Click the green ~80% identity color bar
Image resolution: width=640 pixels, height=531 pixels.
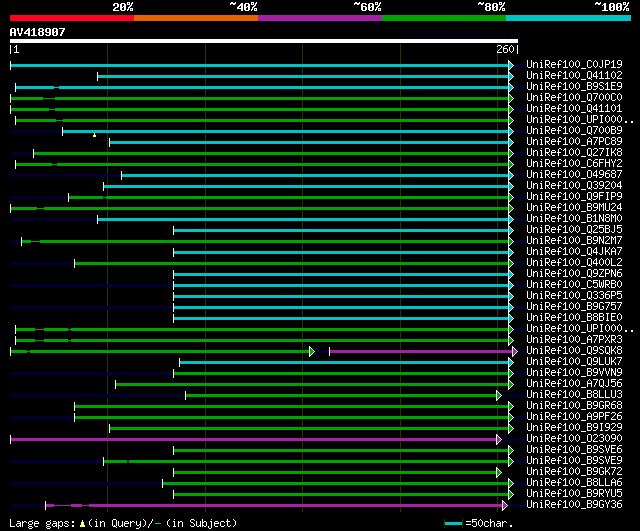pyautogui.click(x=444, y=18)
